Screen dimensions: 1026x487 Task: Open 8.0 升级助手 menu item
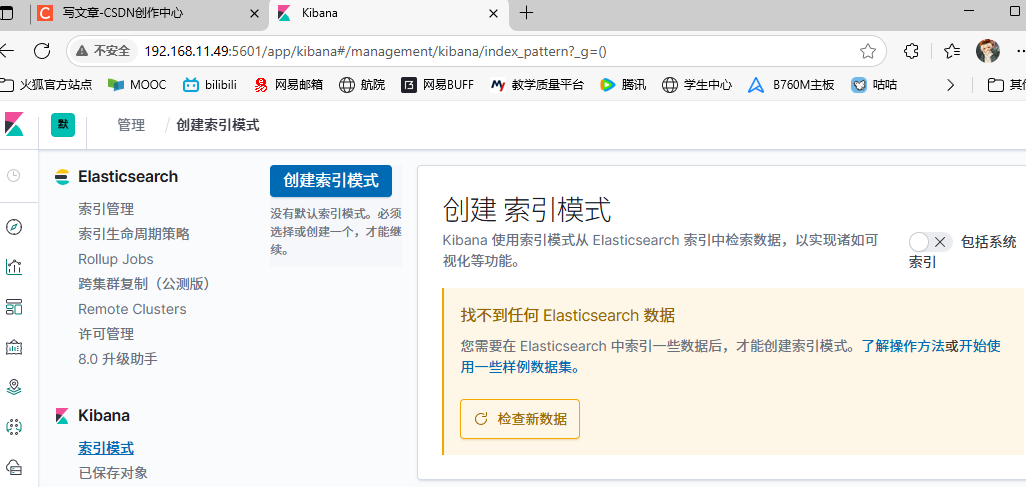pyautogui.click(x=118, y=359)
